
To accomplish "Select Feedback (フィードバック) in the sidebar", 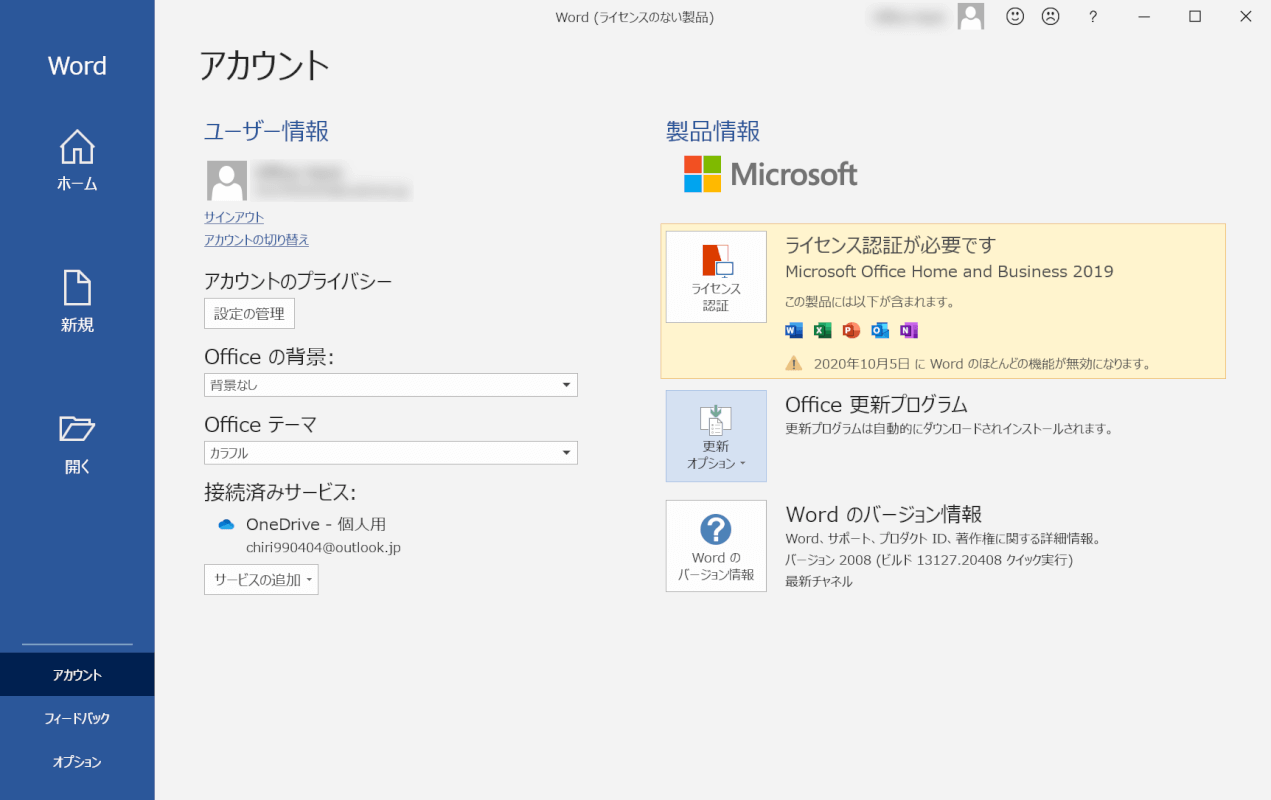I will click(x=77, y=718).
